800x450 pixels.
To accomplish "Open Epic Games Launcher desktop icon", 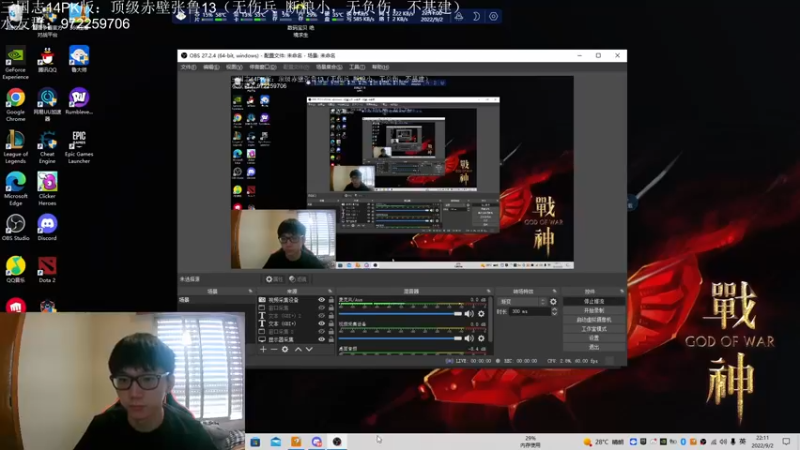I will [79, 147].
